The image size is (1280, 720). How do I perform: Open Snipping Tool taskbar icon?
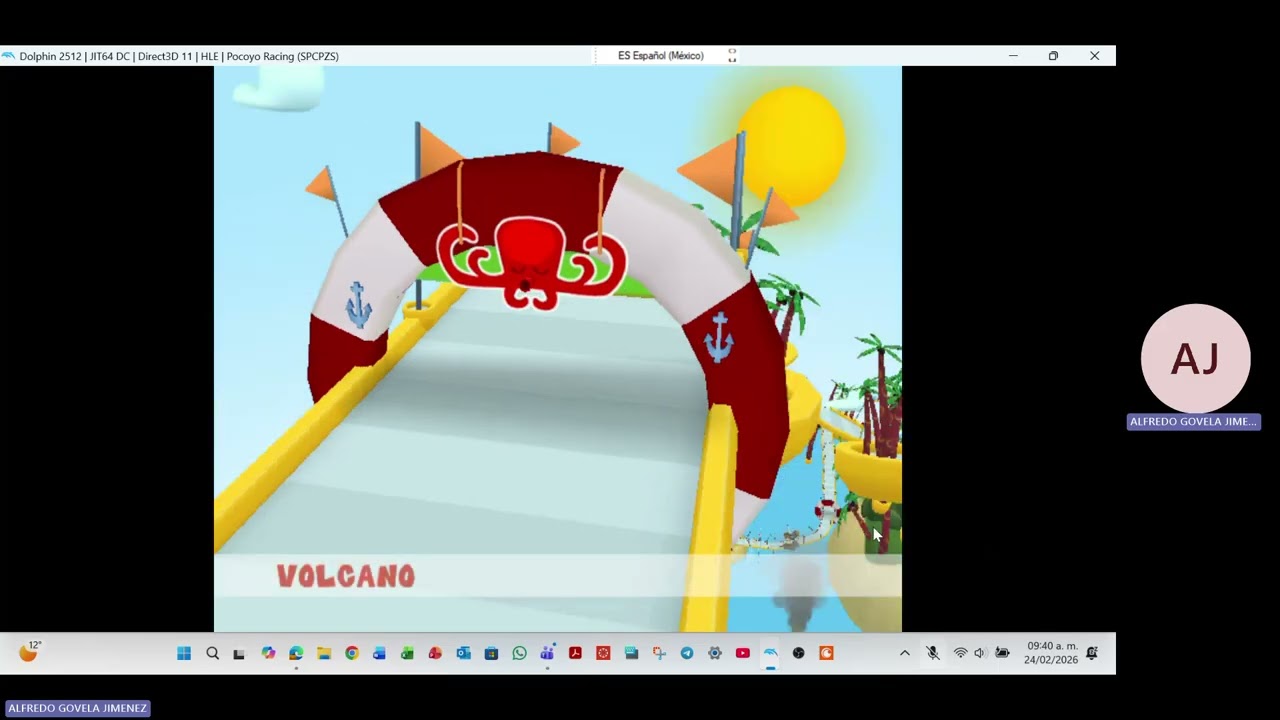pos(659,653)
